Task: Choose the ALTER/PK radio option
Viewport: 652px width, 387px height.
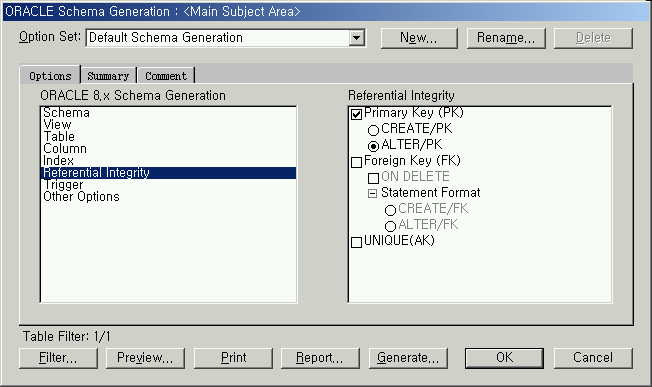Action: (373, 146)
